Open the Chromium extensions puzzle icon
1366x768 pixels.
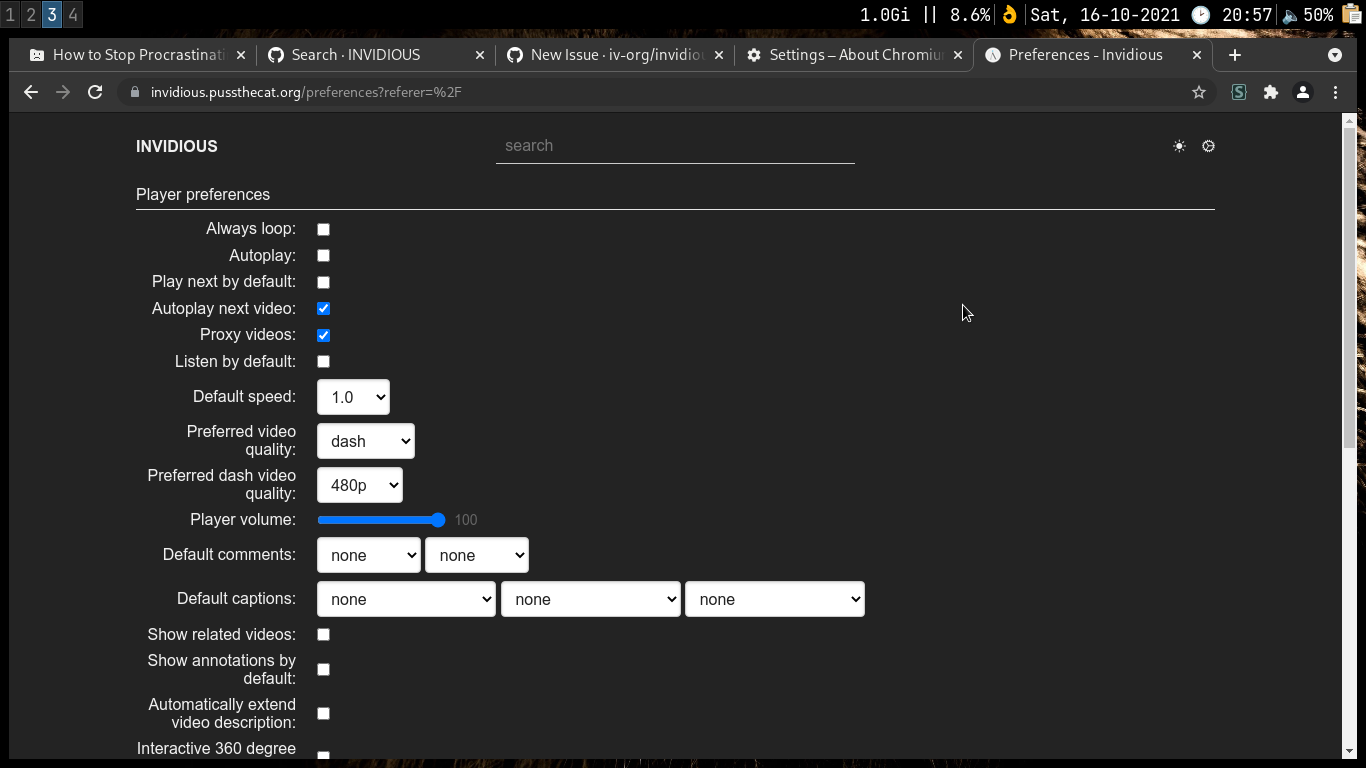coord(1270,91)
